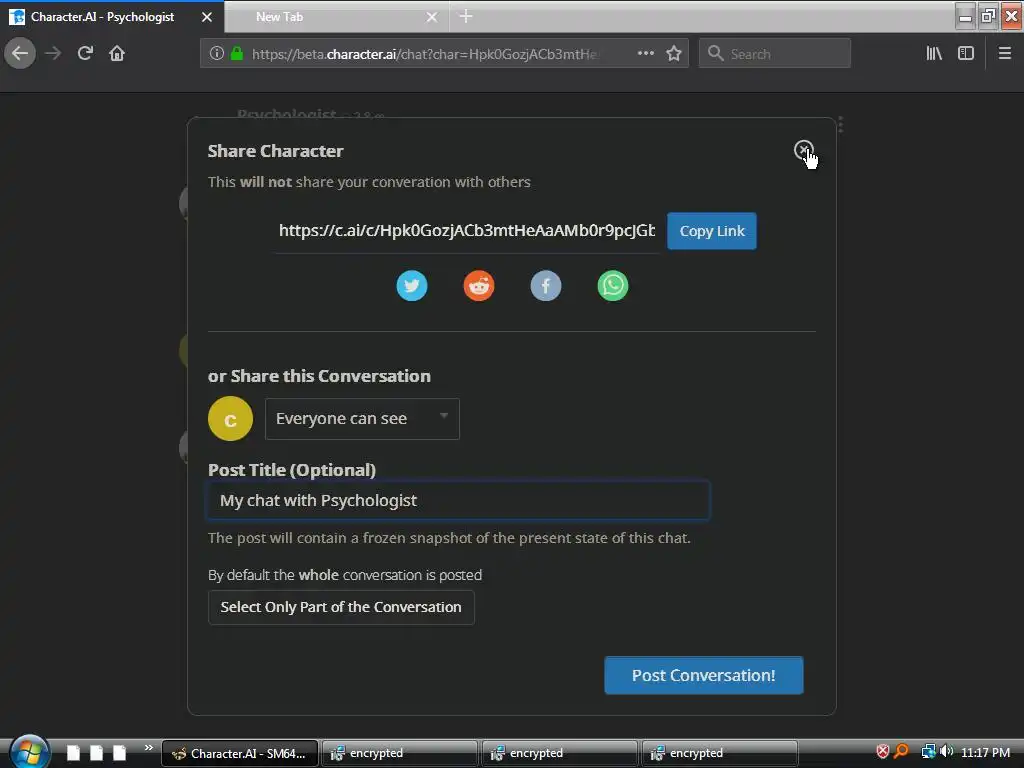Click the orange magnifier tray icon
The width and height of the screenshot is (1024, 768).
[901, 752]
